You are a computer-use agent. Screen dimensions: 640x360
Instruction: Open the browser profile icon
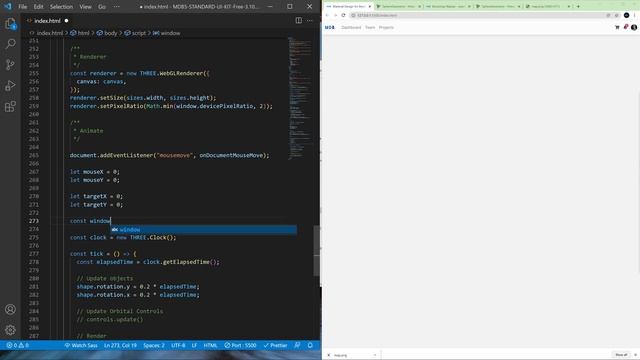coord(627,15)
